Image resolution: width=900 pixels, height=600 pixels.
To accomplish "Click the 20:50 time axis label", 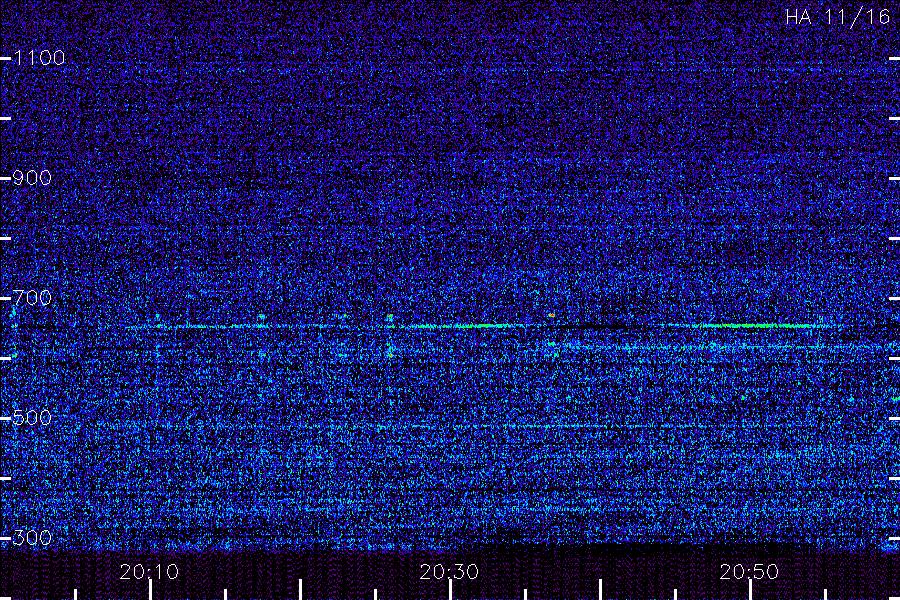I will click(750, 572).
